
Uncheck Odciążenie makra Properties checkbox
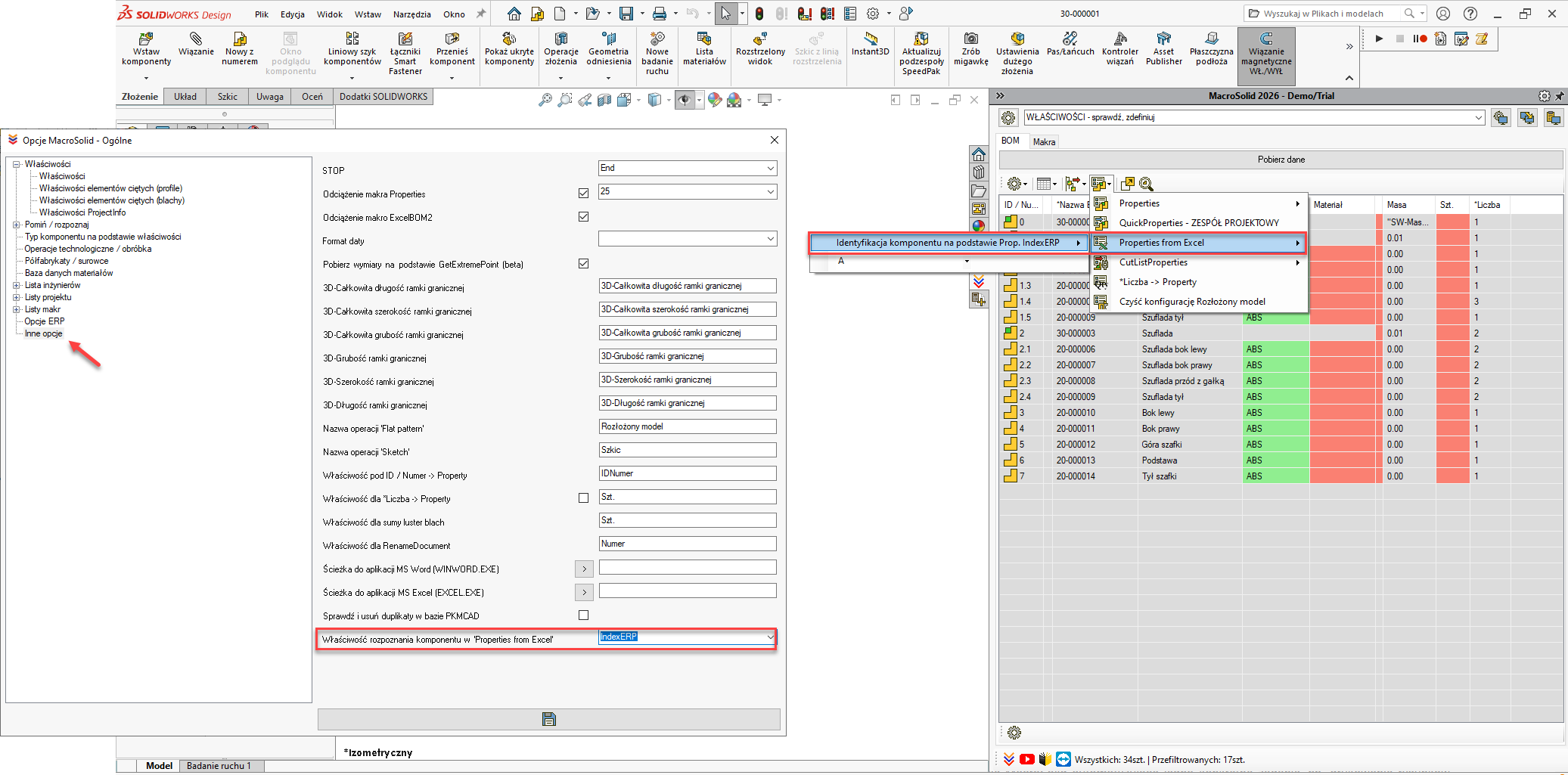[x=583, y=193]
